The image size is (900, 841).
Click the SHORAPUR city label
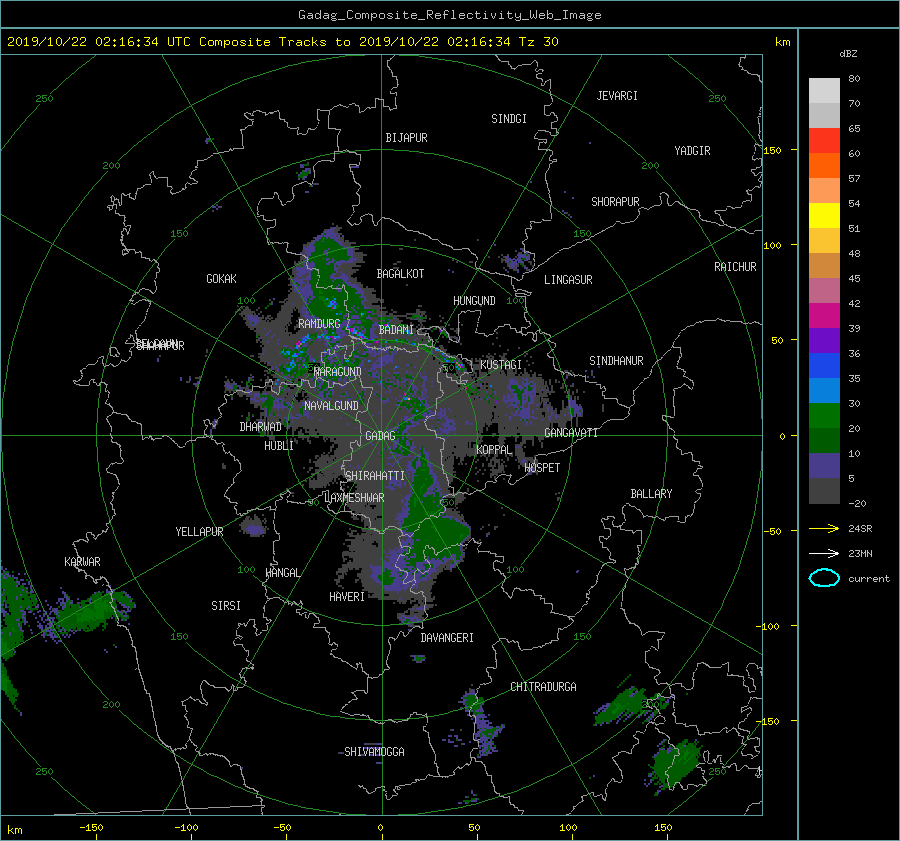pos(615,202)
